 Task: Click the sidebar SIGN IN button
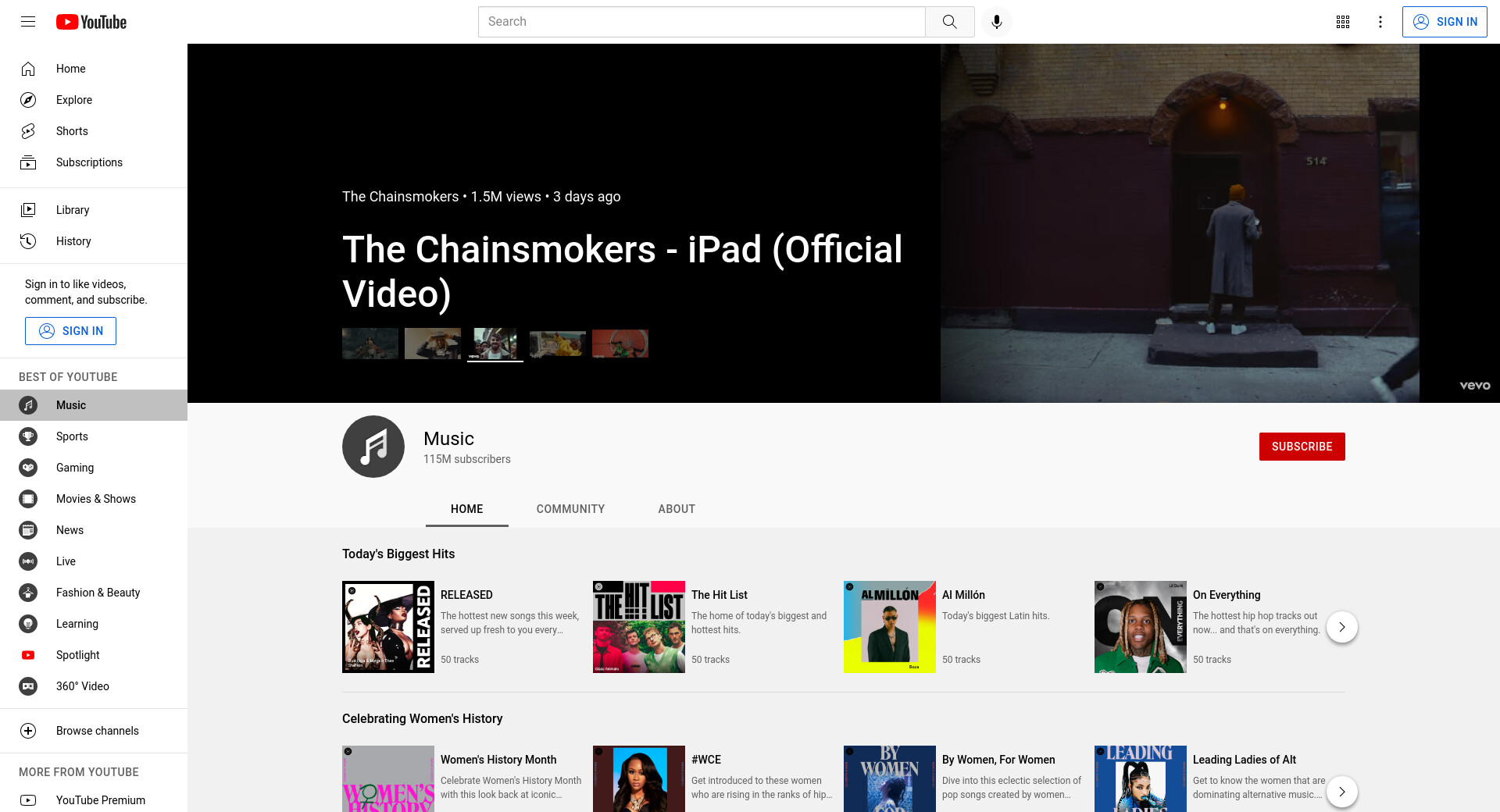[70, 331]
